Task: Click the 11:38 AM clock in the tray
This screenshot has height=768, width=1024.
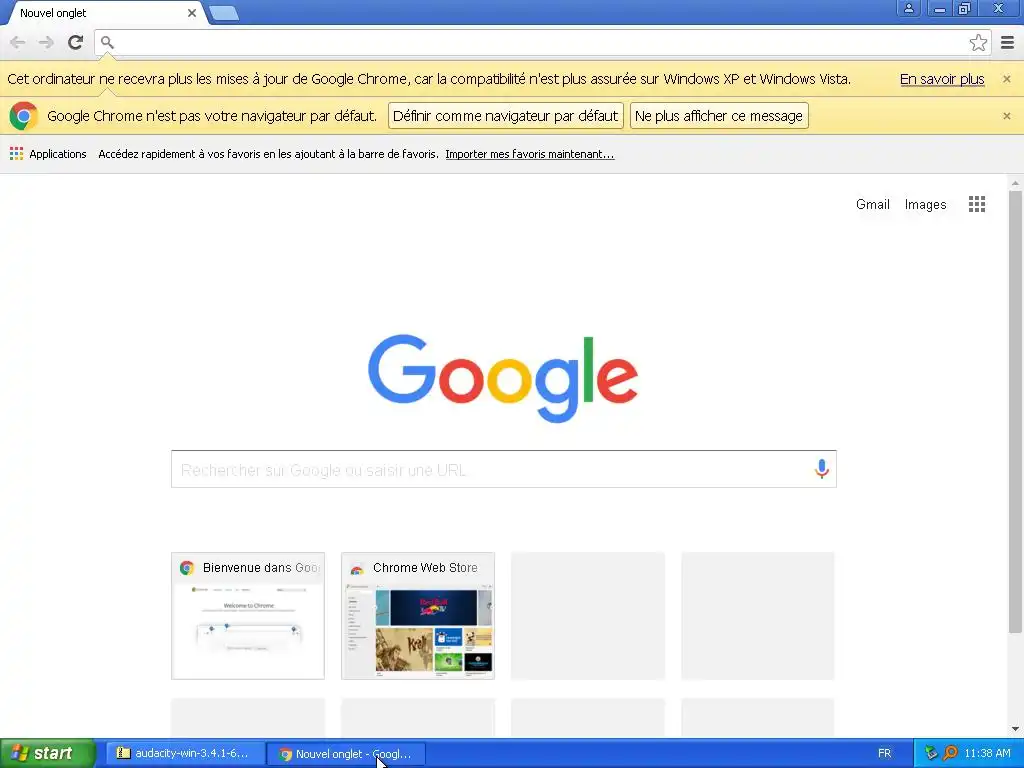Action: [x=987, y=753]
